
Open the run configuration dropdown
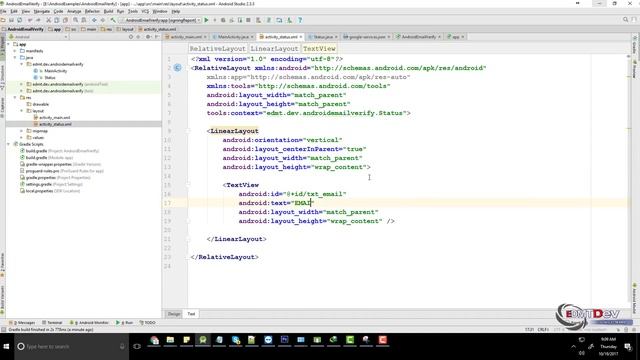(x=161, y=20)
